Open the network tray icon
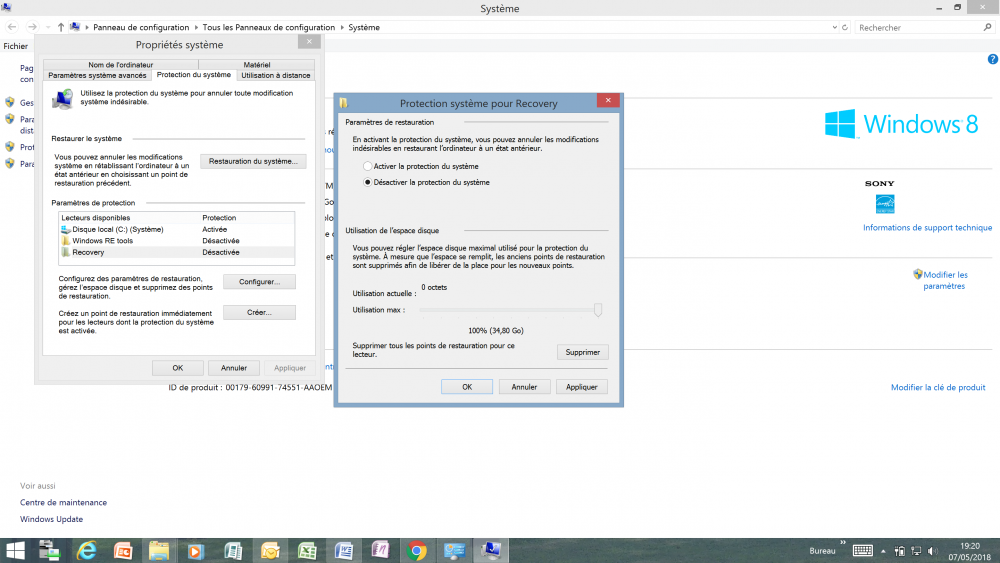The width and height of the screenshot is (1000, 563). click(x=916, y=551)
